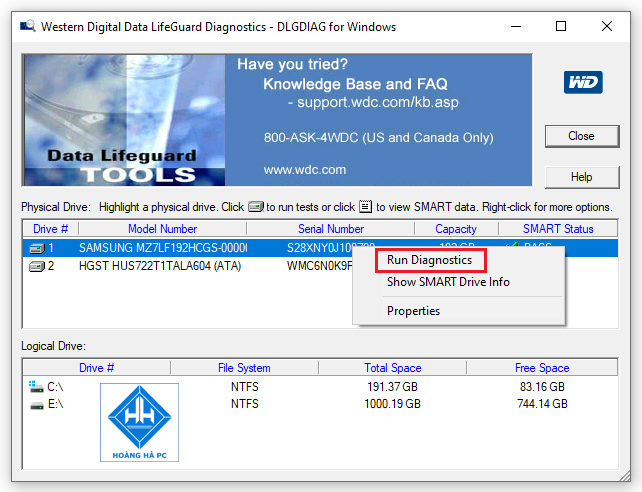Maximize the DLGDIAG window
Viewport: 642px width, 492px height.
(561, 27)
